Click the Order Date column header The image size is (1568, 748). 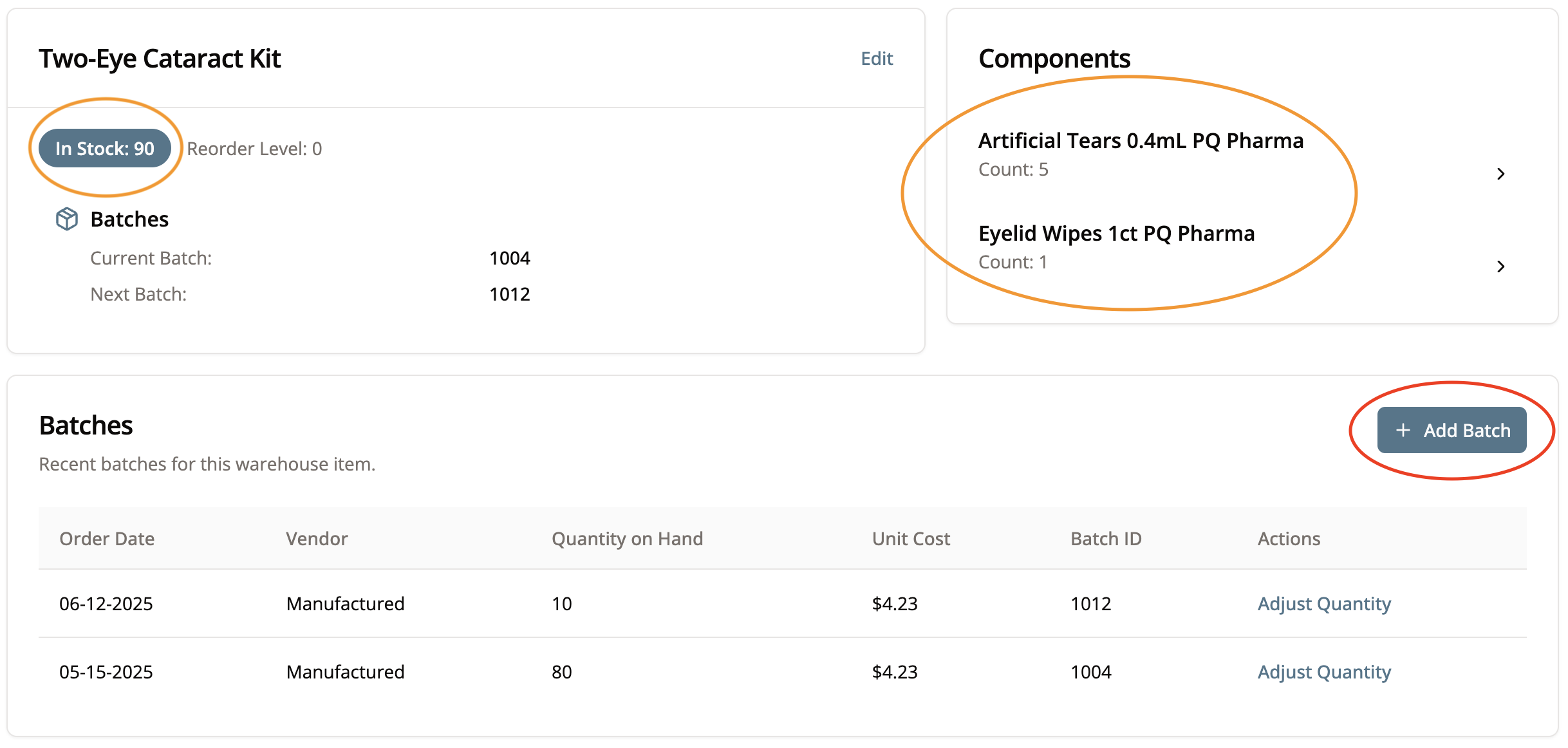tap(107, 539)
